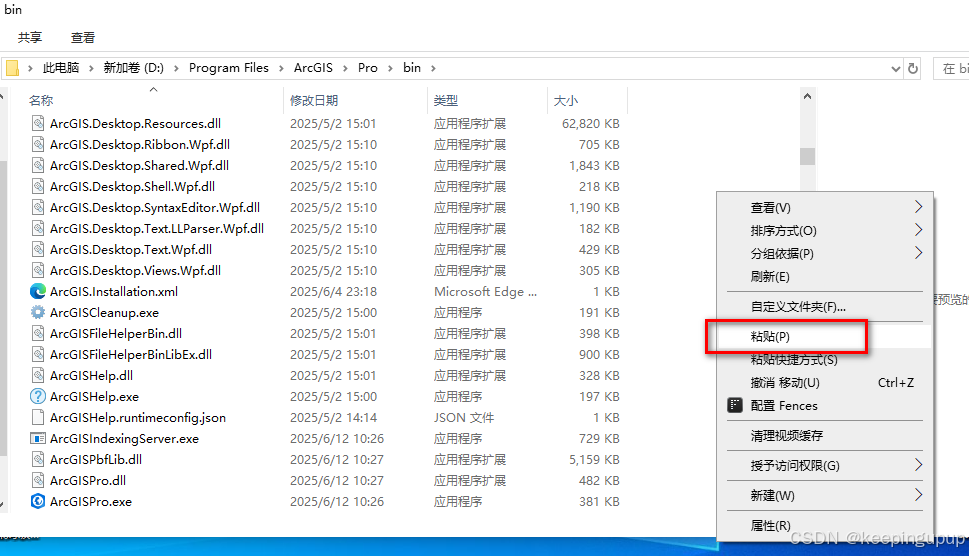
Task: Choose 粘贴(P) in context menu
Action: tap(824, 337)
